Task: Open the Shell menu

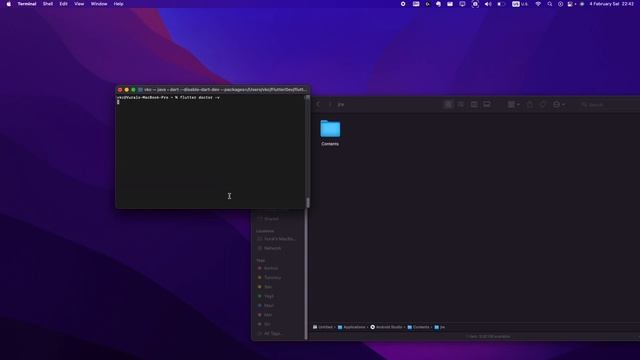Action: (x=48, y=4)
